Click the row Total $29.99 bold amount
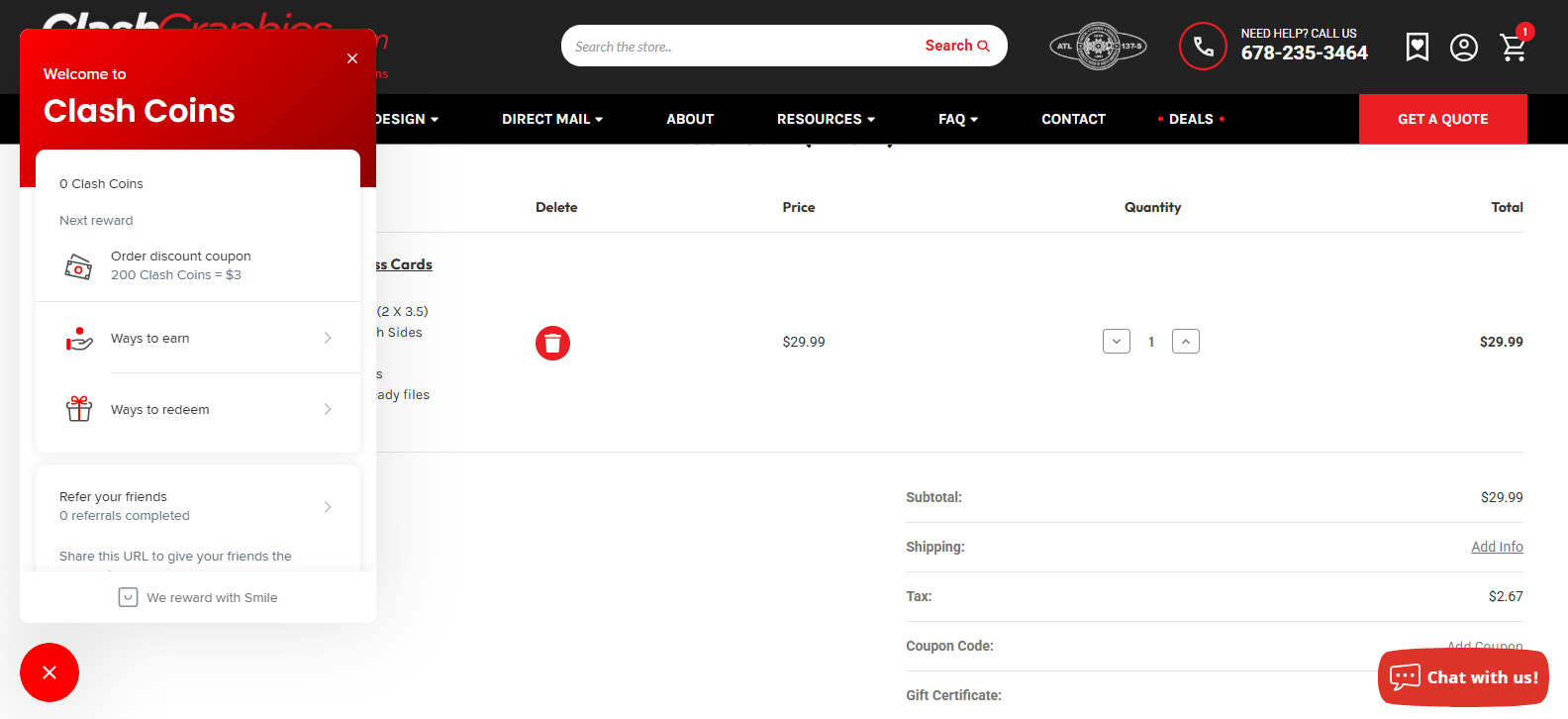The width and height of the screenshot is (1568, 719). click(x=1501, y=342)
